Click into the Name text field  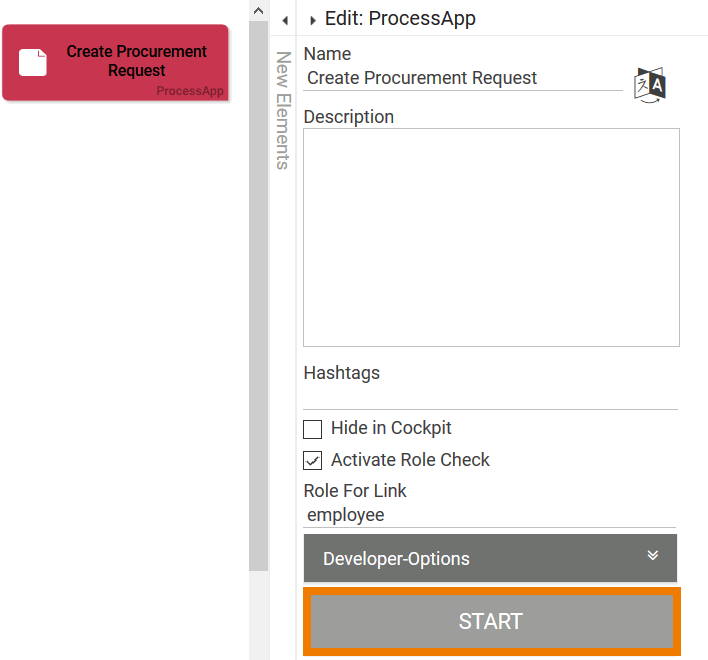click(x=463, y=78)
